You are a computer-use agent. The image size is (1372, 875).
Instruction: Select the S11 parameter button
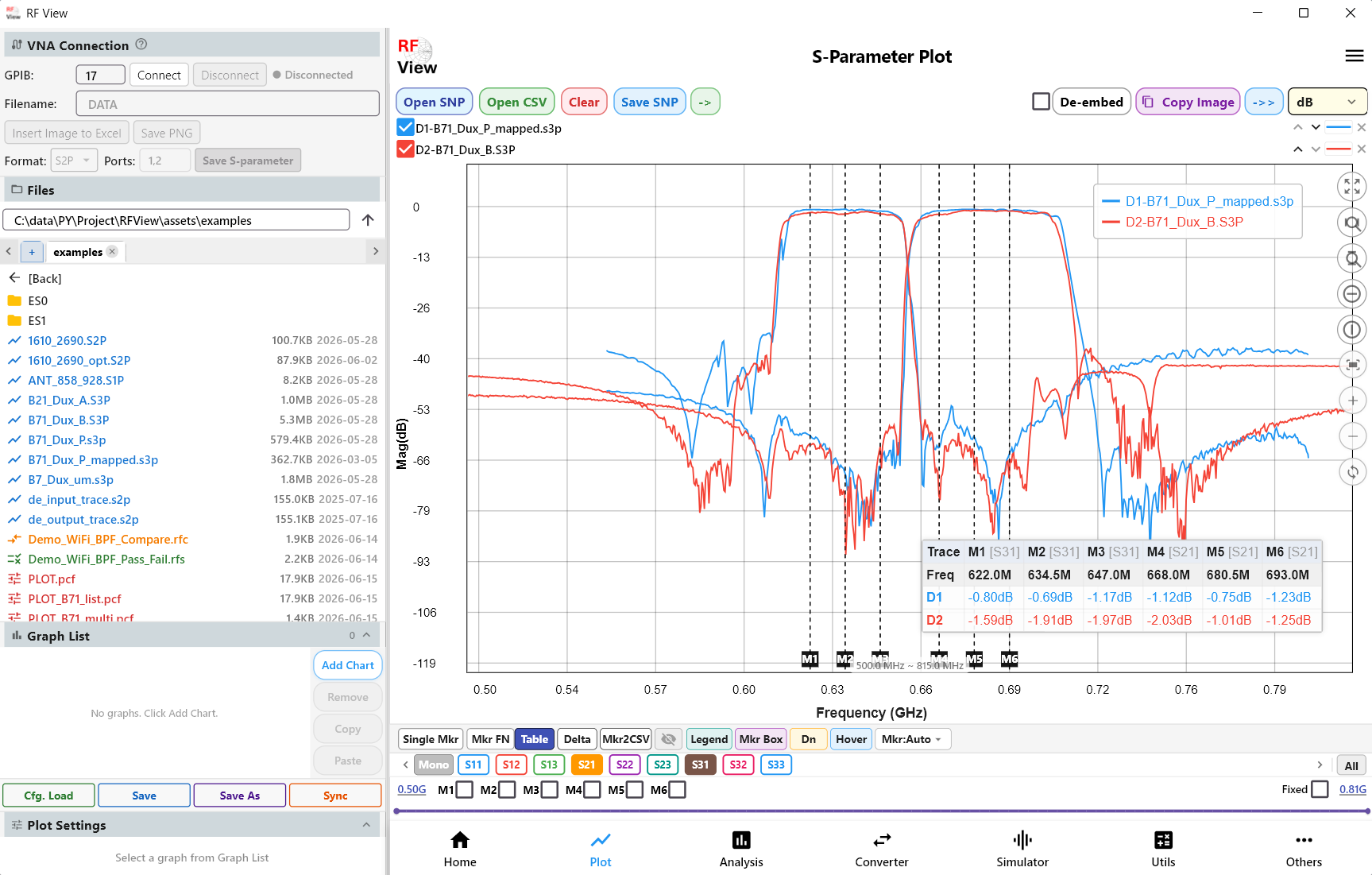pyautogui.click(x=473, y=765)
